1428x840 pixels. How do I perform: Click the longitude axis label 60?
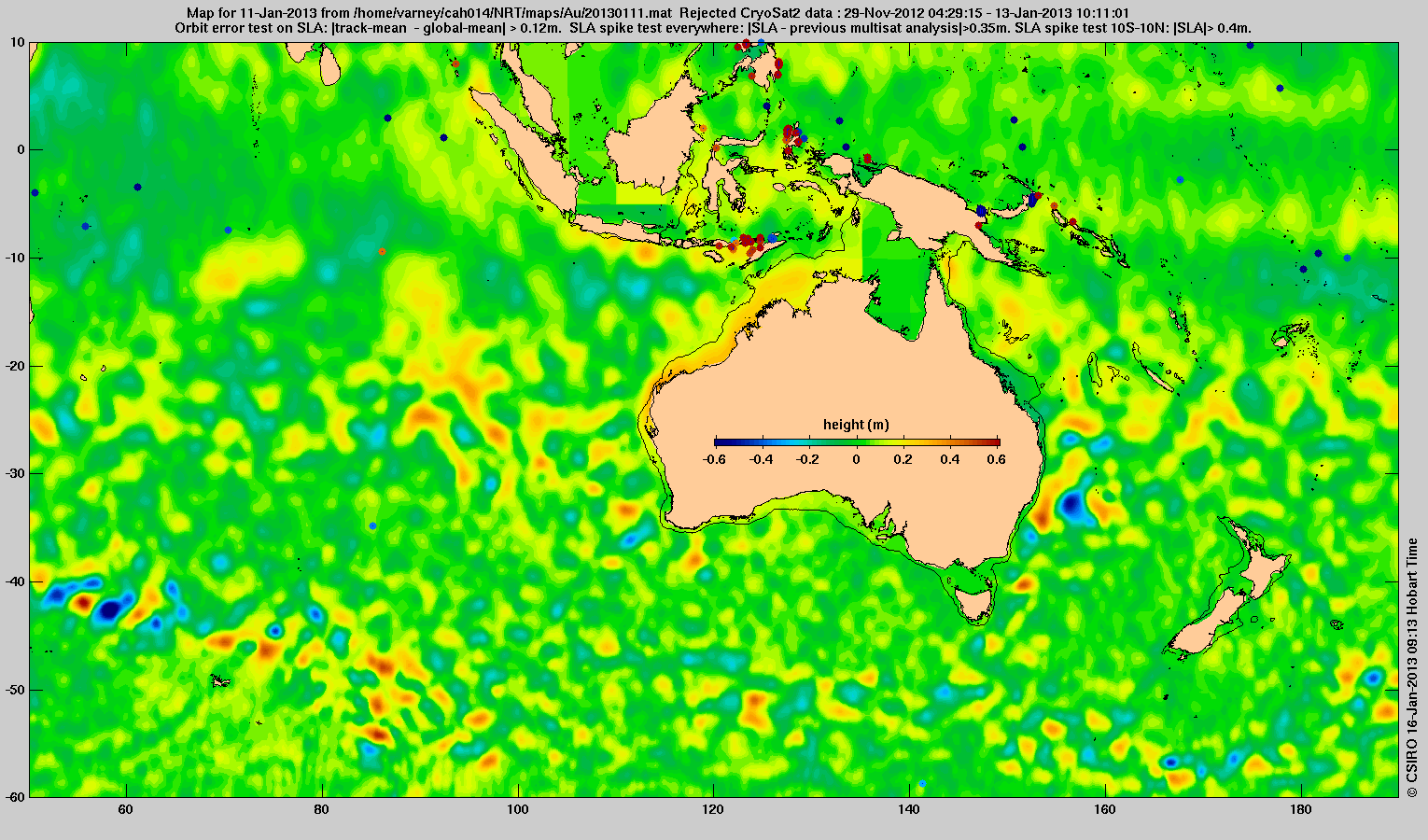[126, 809]
